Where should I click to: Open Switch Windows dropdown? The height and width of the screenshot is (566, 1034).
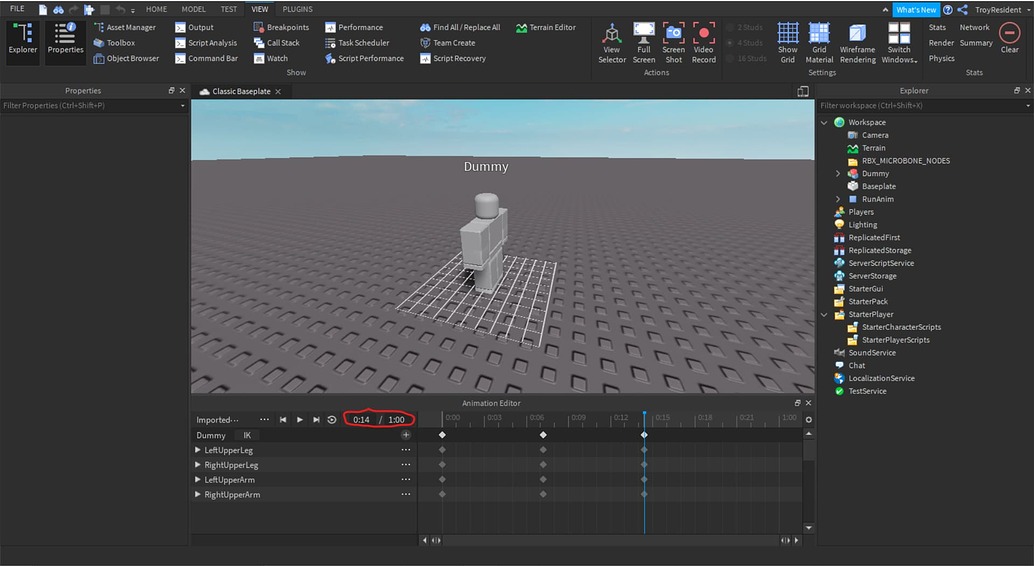tap(899, 43)
